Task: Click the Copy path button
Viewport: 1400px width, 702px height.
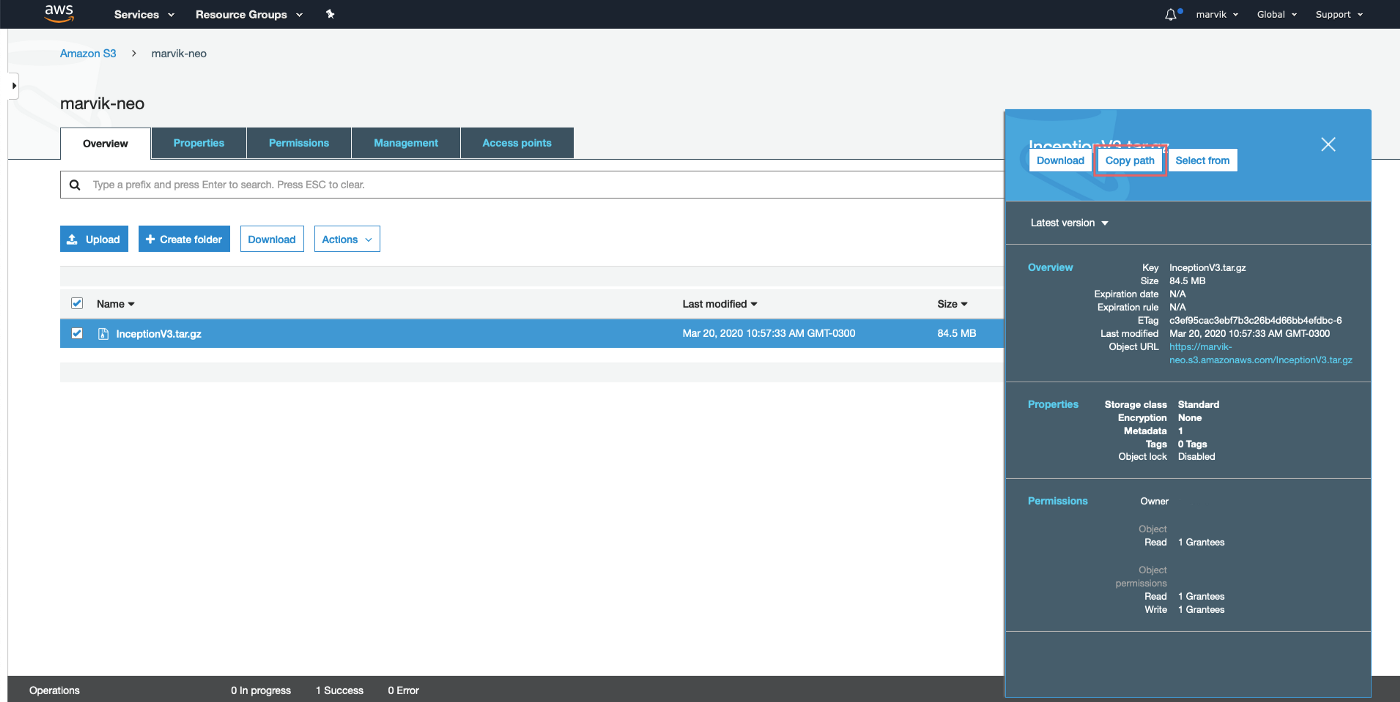Action: tap(1130, 160)
